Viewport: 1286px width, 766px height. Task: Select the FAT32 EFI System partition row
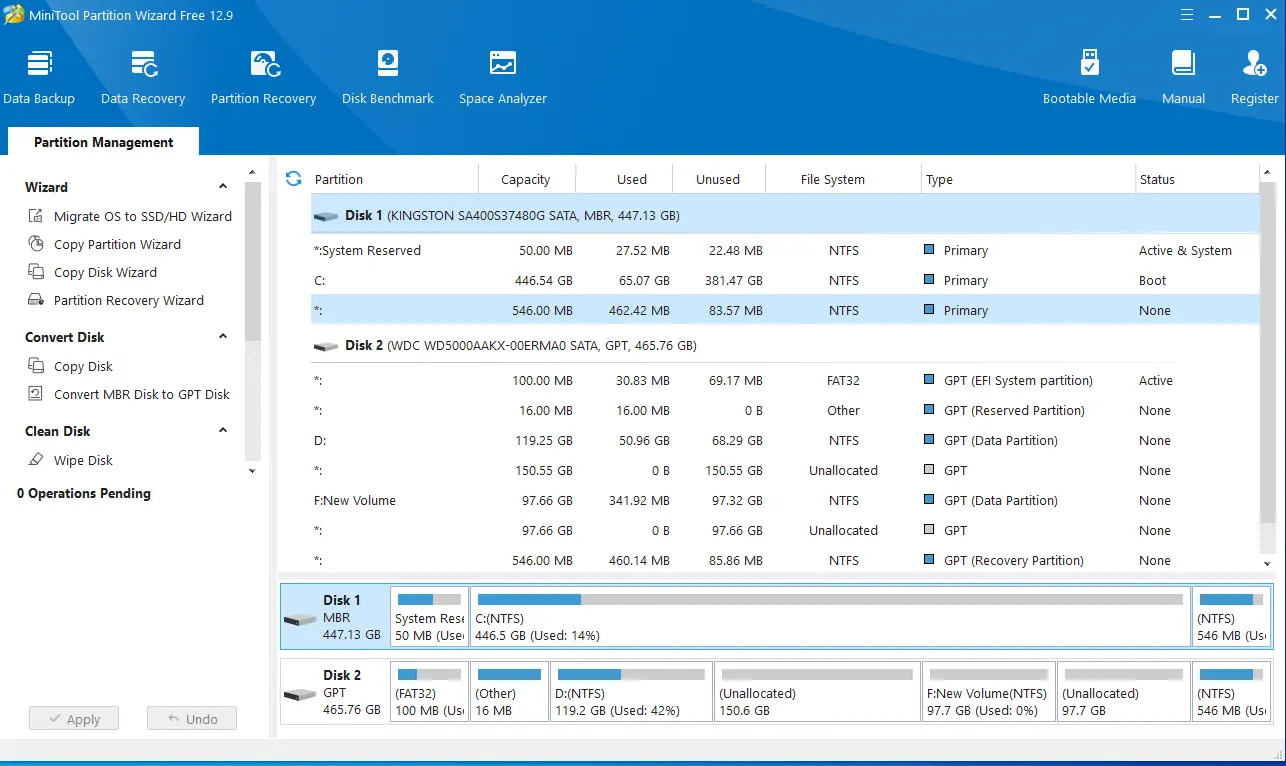pos(786,380)
